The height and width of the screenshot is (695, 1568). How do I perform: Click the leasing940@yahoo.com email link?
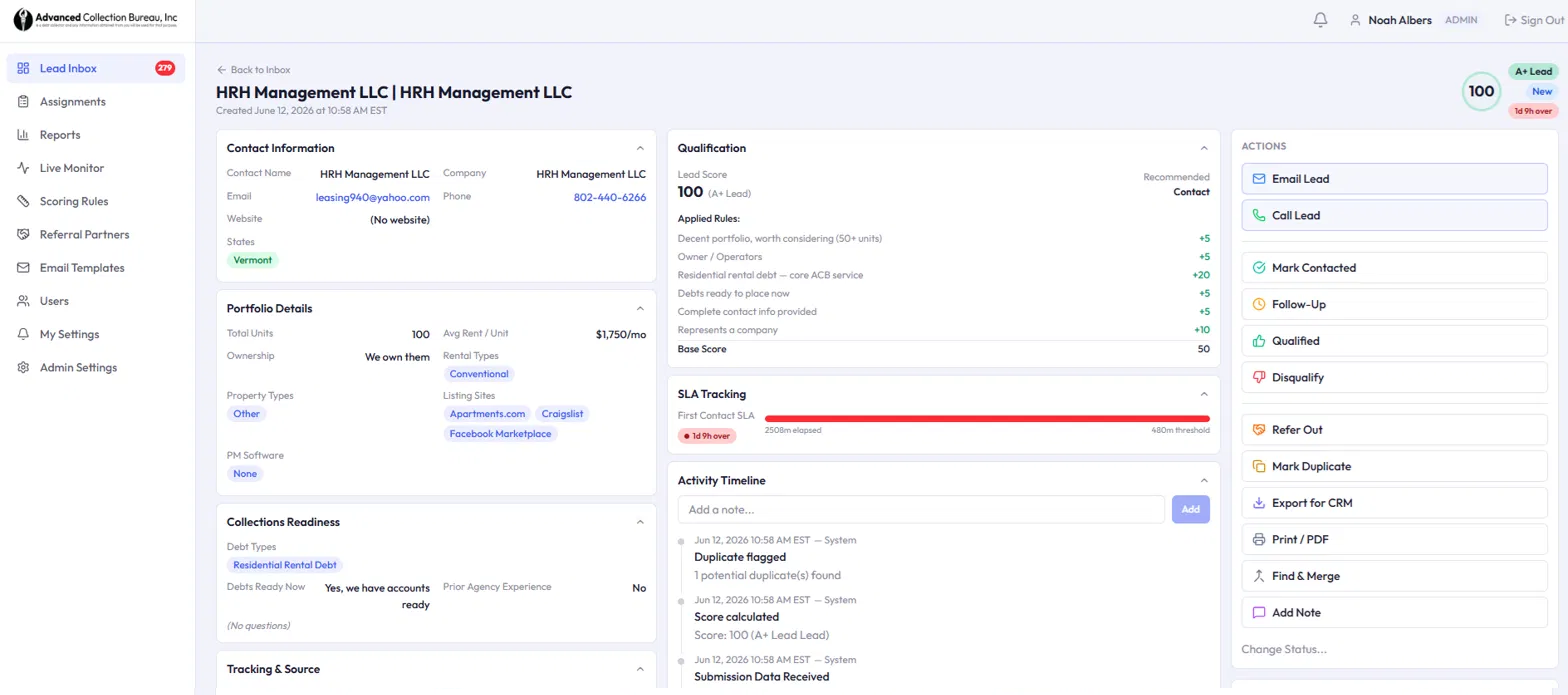click(x=373, y=198)
